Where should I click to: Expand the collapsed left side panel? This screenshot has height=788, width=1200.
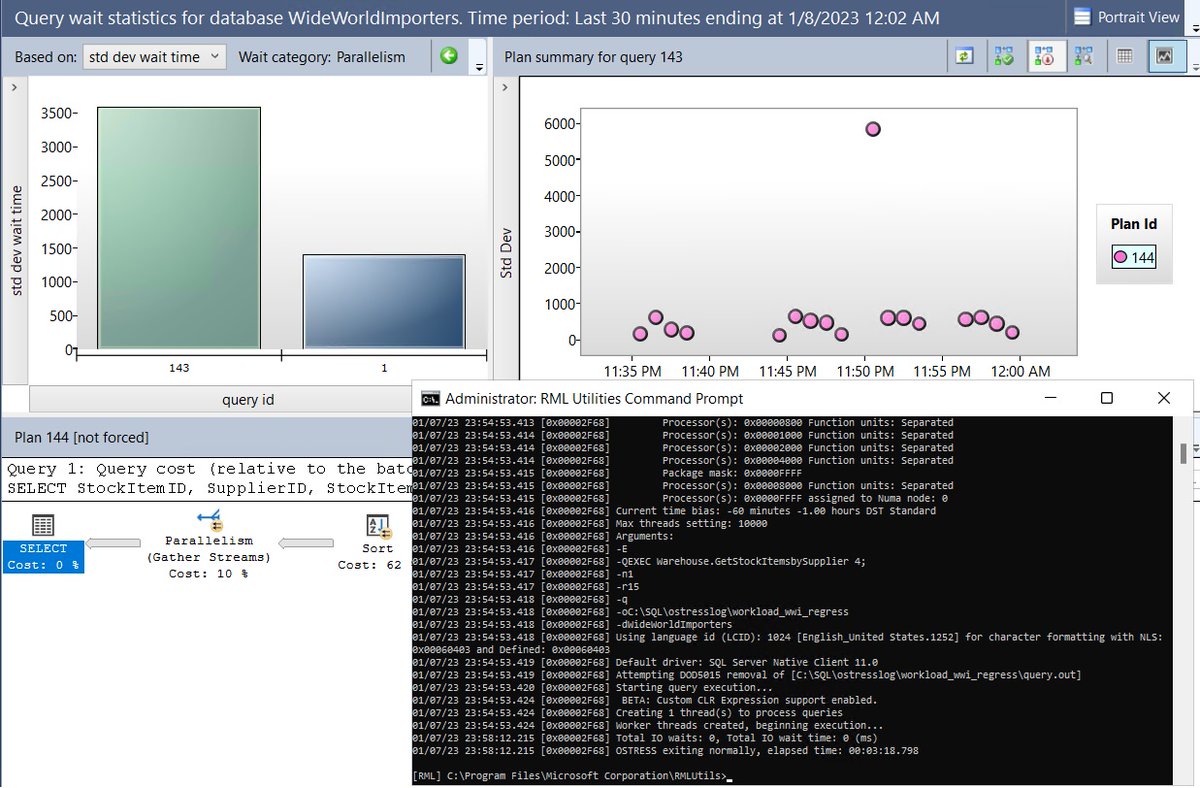point(13,86)
